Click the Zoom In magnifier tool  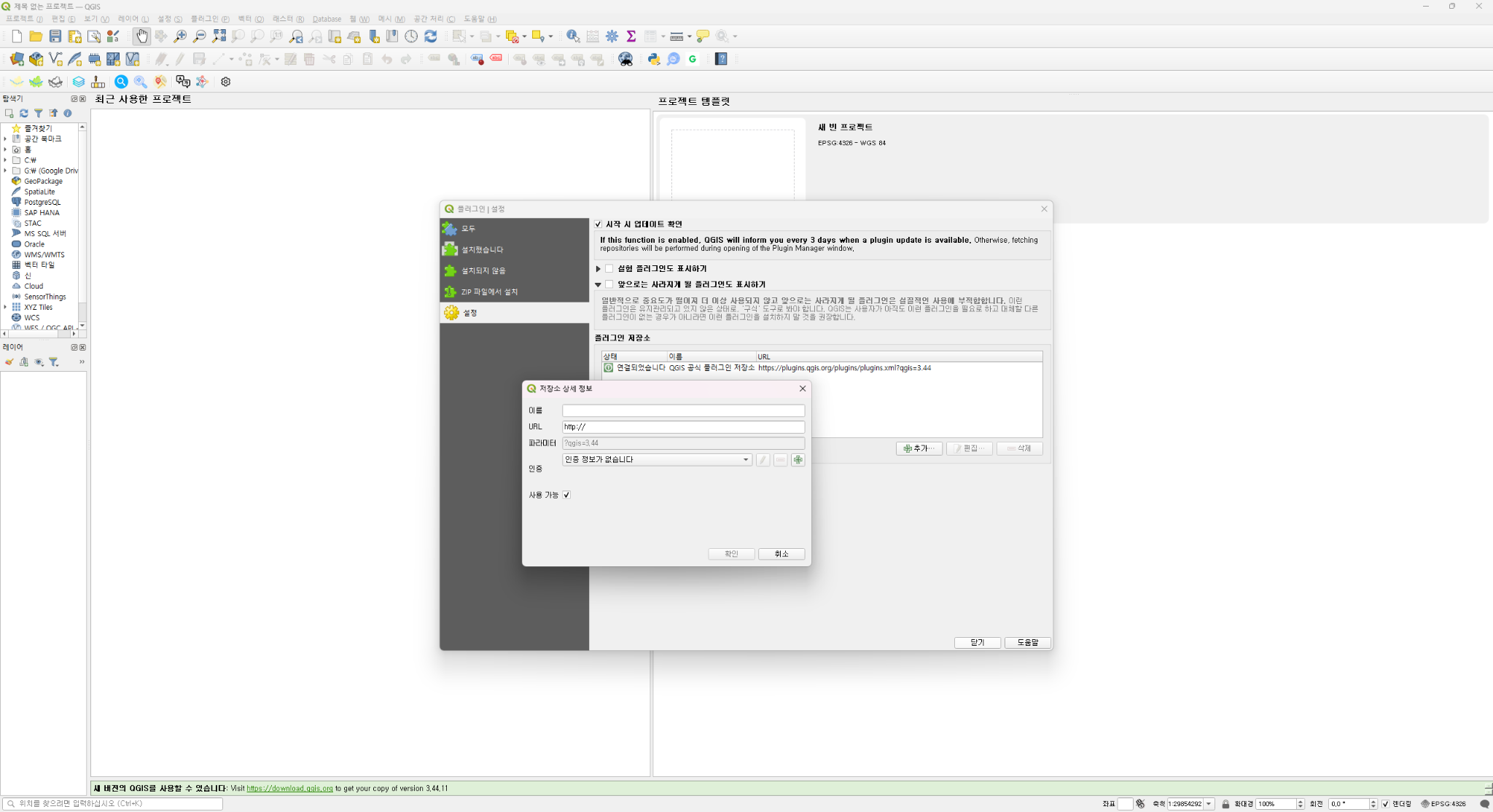pos(180,36)
